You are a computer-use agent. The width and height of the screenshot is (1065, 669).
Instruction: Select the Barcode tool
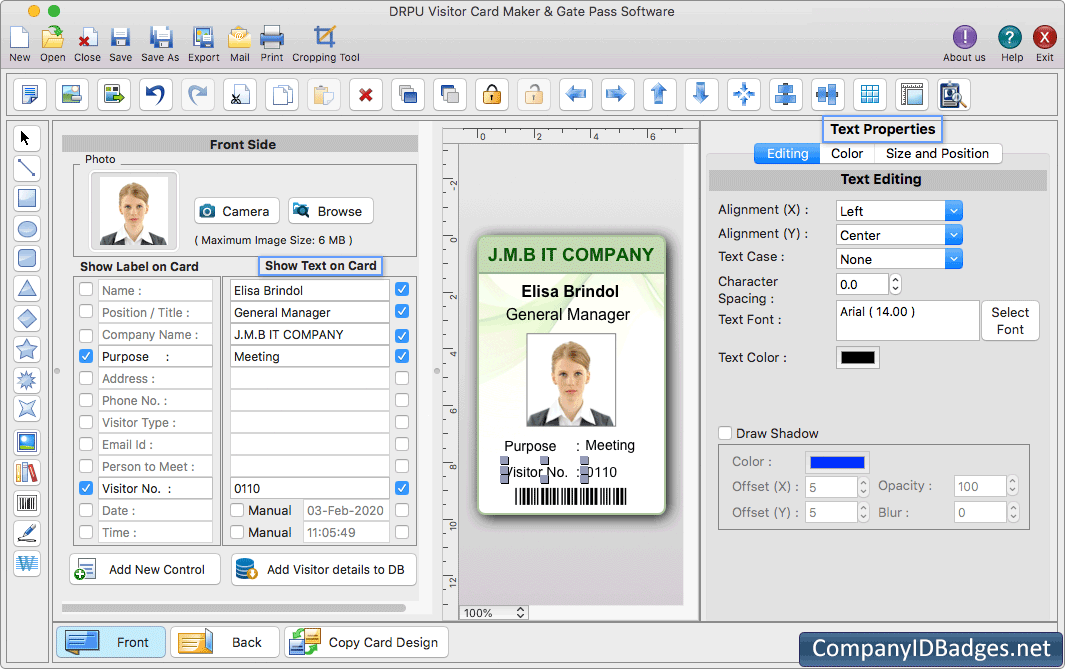click(x=26, y=503)
